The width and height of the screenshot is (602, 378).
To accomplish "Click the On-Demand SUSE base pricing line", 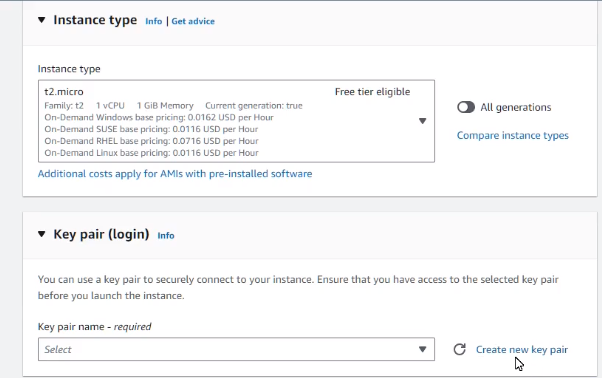I will (x=151, y=129).
